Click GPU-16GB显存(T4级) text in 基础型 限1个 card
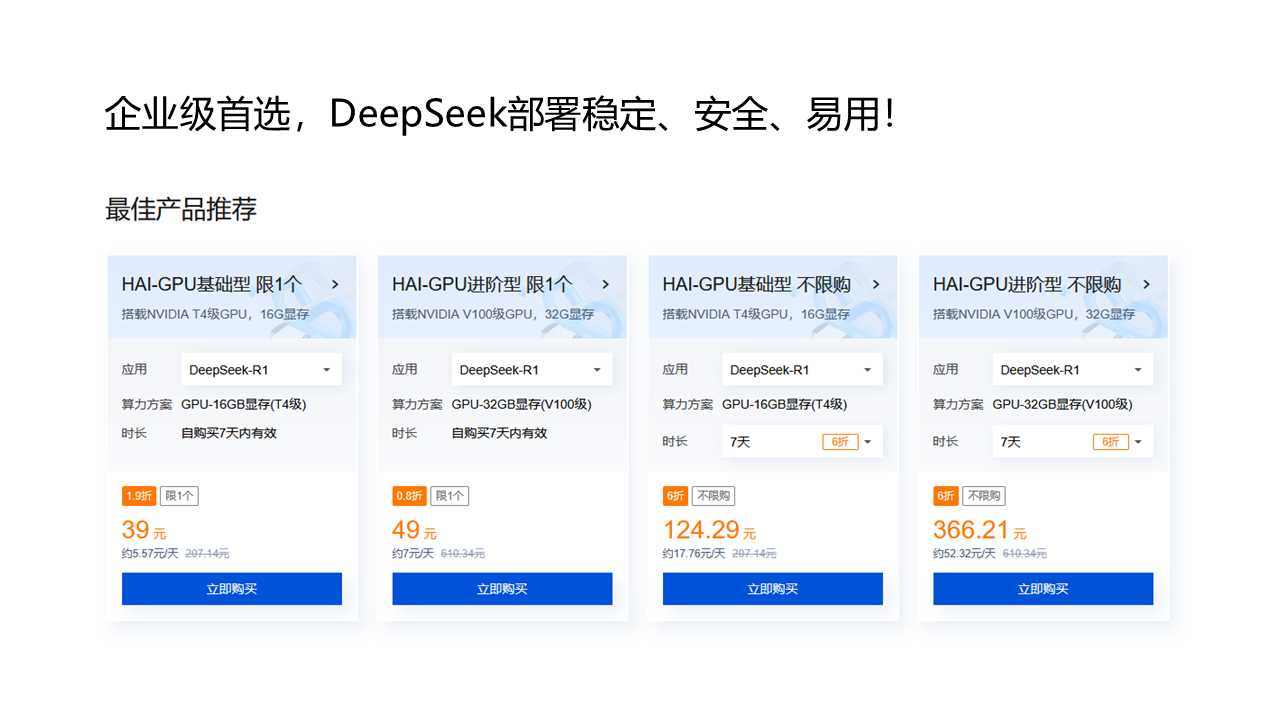 [243, 405]
